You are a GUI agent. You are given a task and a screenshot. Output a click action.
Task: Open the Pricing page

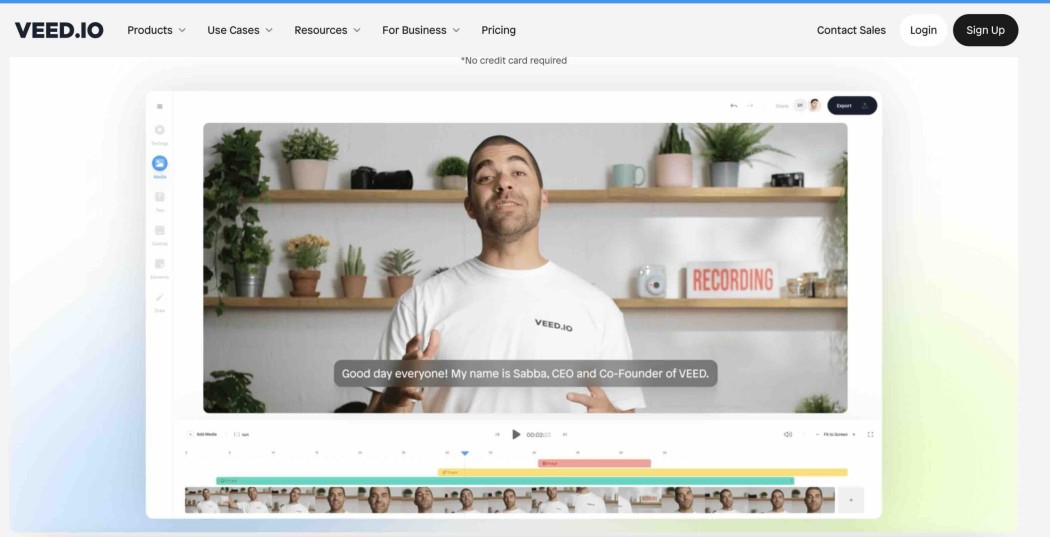pyautogui.click(x=498, y=30)
